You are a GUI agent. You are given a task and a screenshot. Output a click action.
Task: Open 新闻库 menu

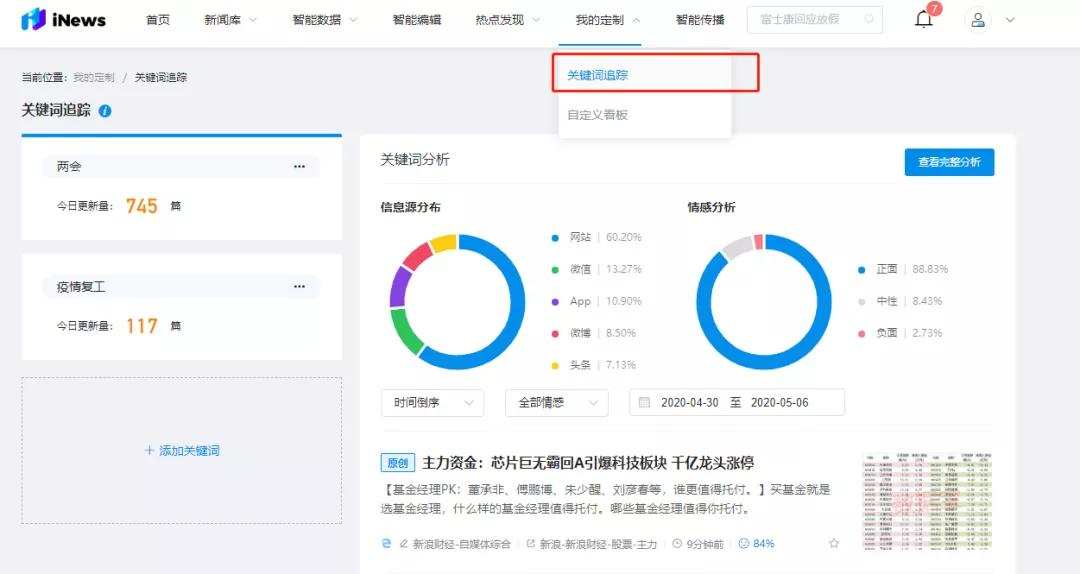click(230, 20)
